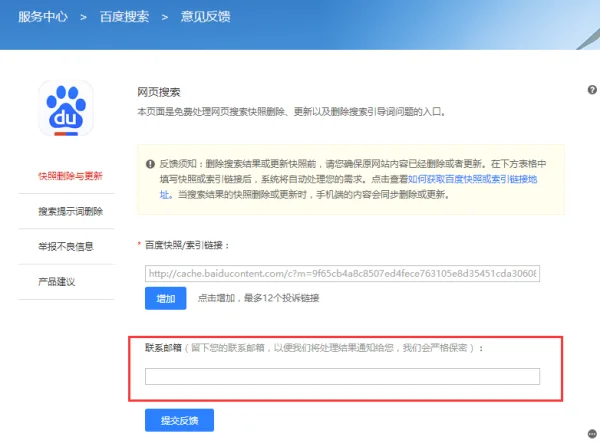Open the chat bubble icon at bottom right
600x447 pixels.
click(x=592, y=434)
